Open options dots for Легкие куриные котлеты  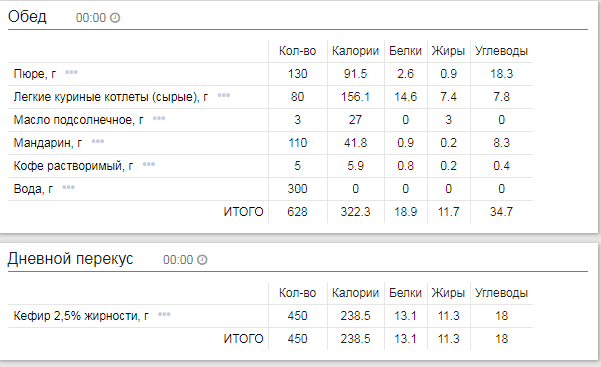pyautogui.click(x=224, y=95)
